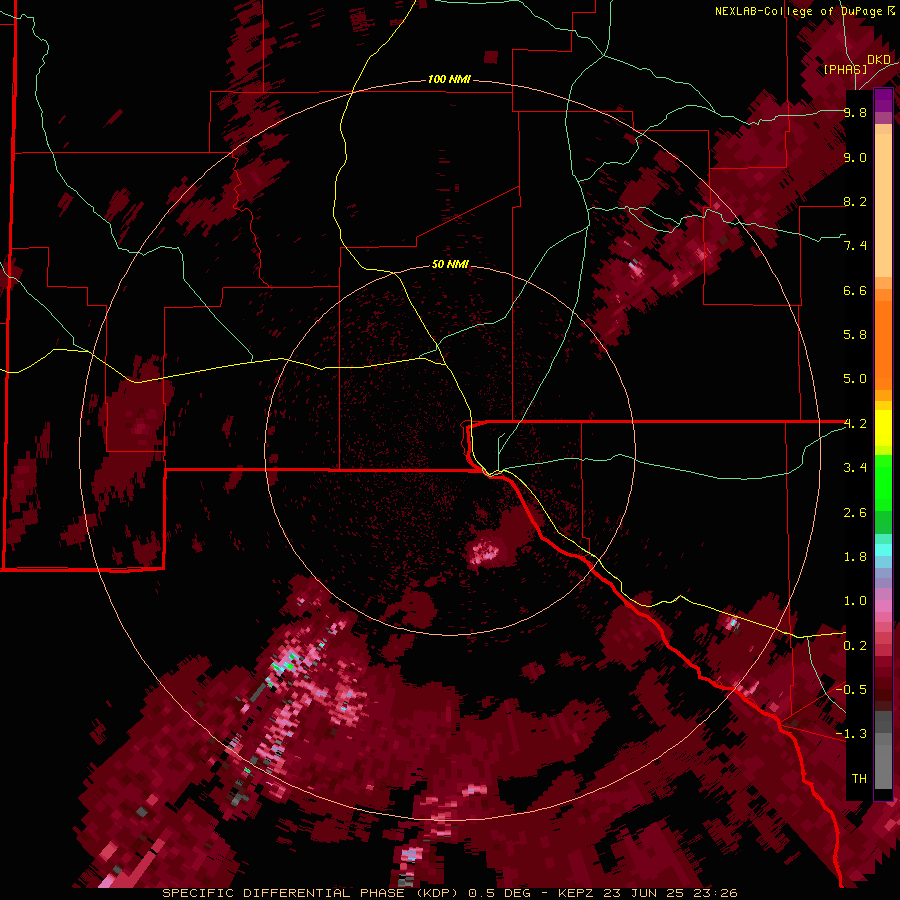The image size is (900, 900).
Task: Pick the yellow band on the color bar
Action: [x=883, y=428]
